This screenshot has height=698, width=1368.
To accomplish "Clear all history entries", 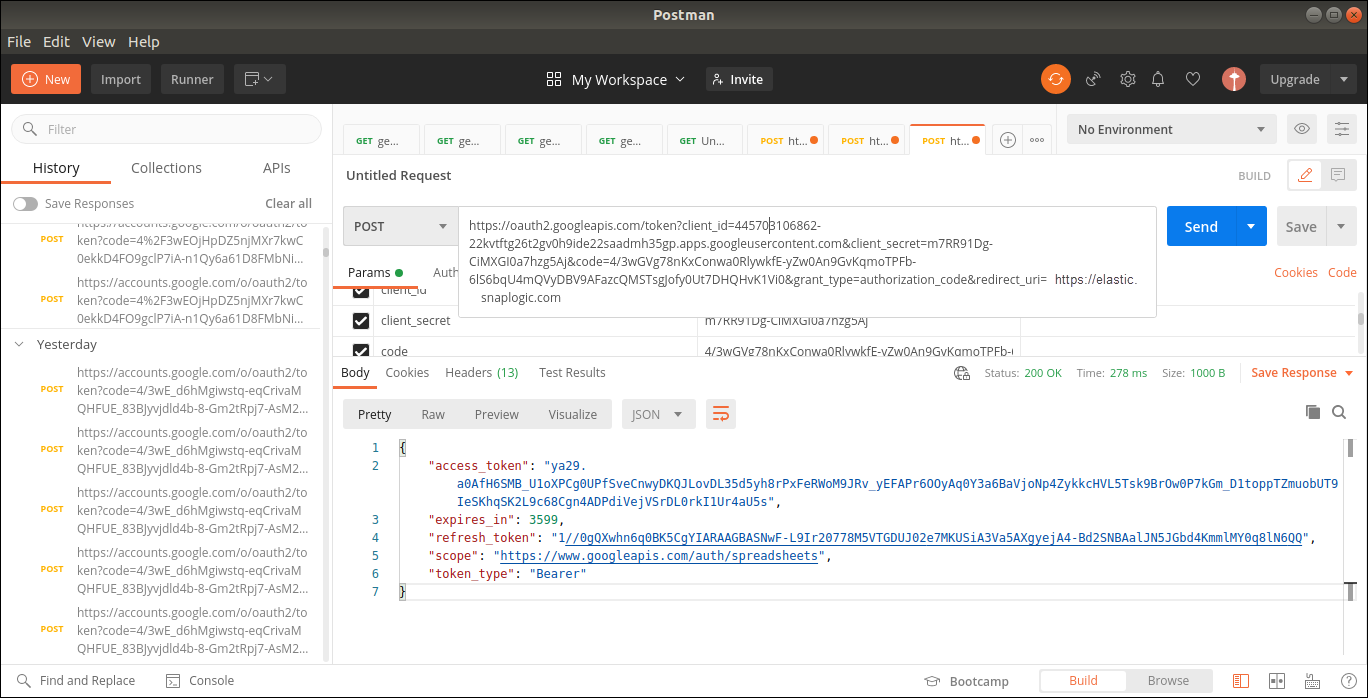I will click(288, 204).
